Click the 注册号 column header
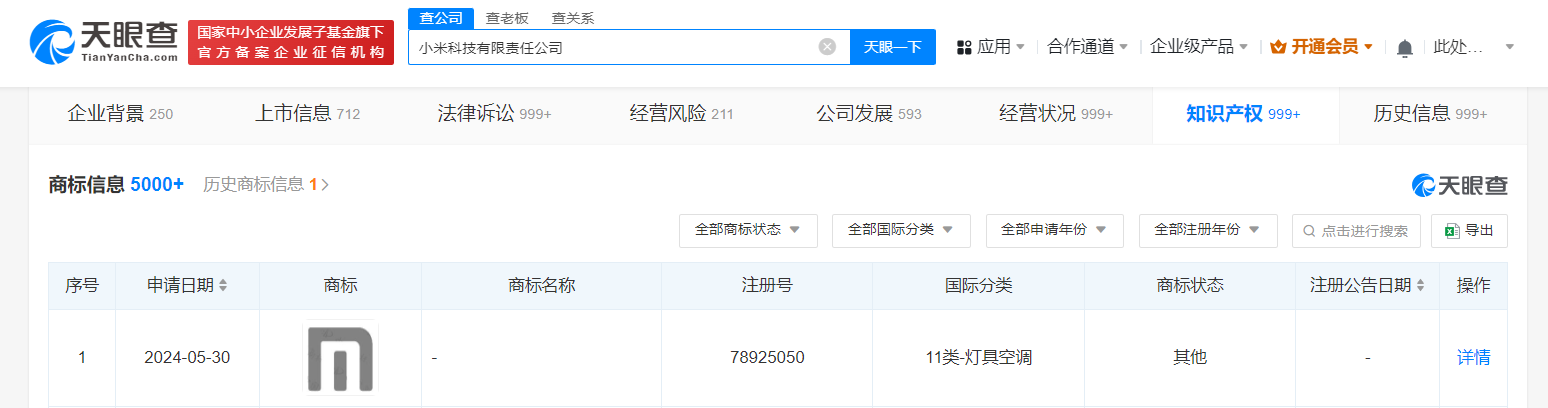The height and width of the screenshot is (408, 1548). [767, 286]
